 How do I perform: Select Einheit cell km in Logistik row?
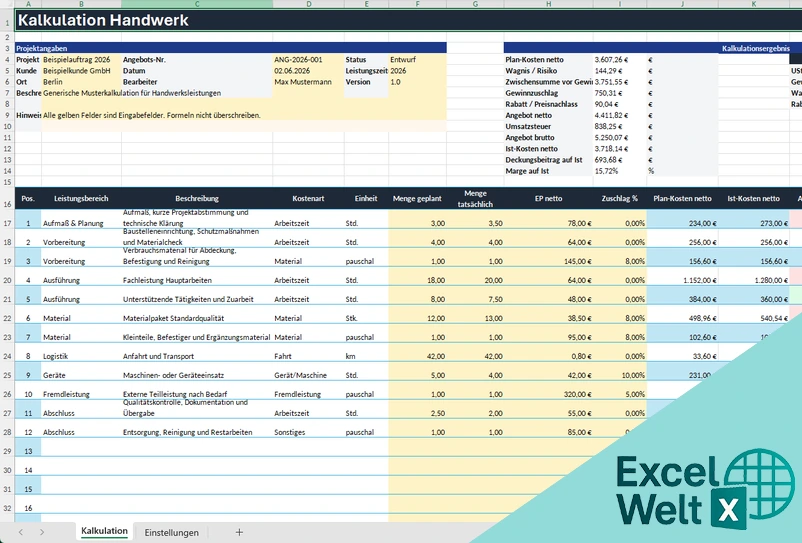[x=366, y=356]
